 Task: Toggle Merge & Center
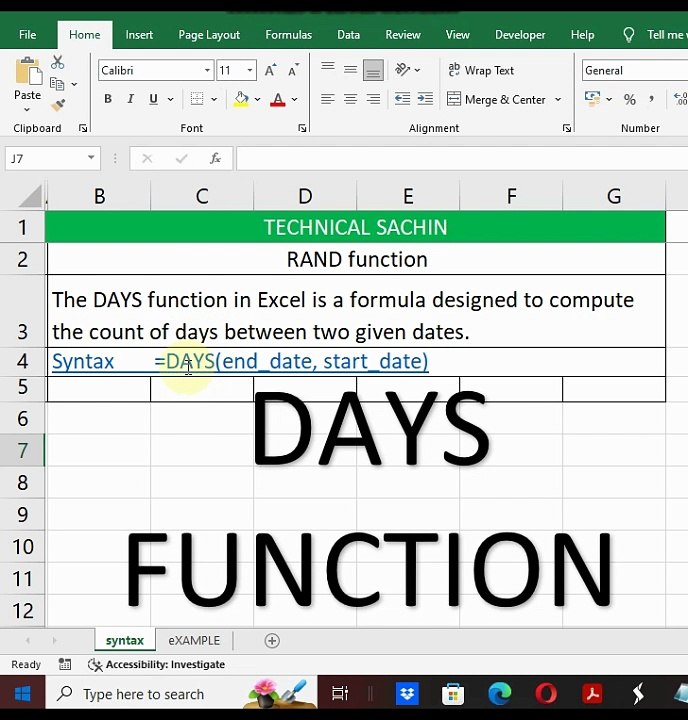(496, 99)
